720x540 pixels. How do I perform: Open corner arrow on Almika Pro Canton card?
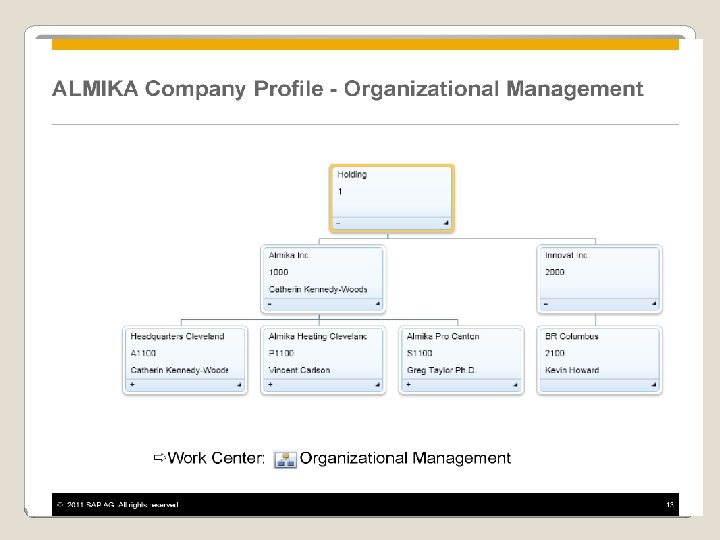tap(515, 385)
